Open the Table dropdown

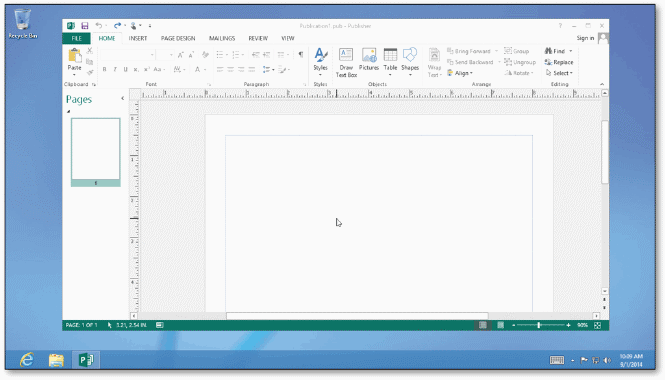point(390,75)
